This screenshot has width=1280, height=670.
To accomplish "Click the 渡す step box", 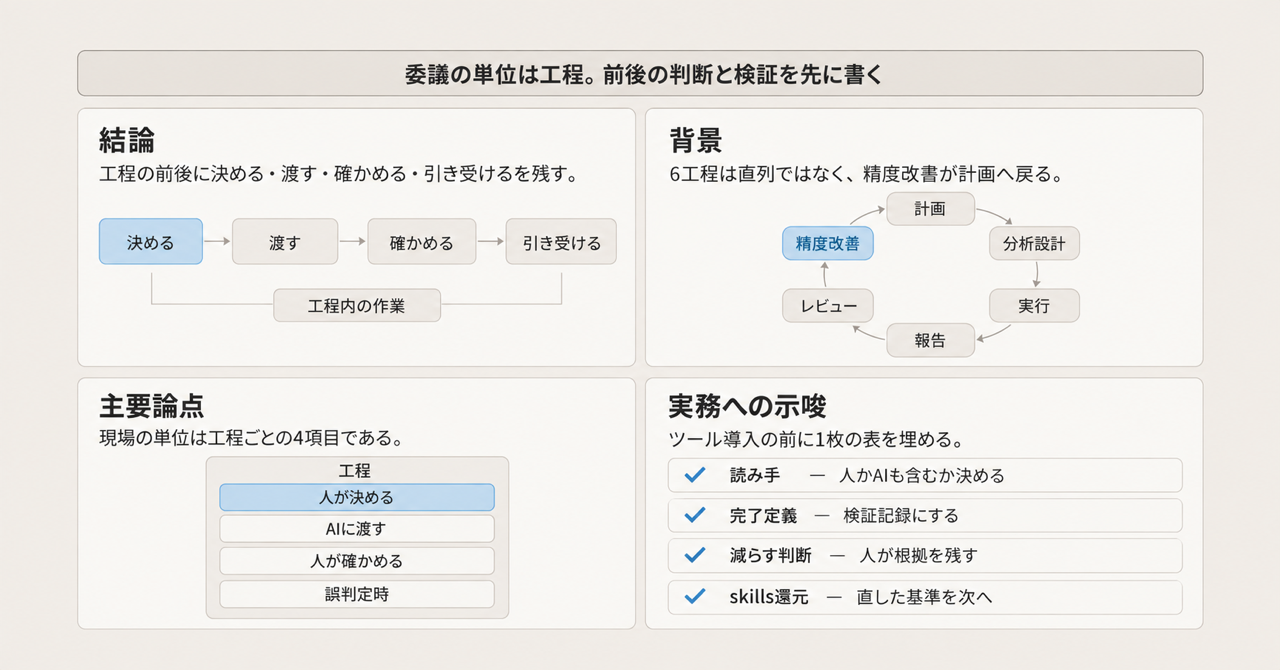I will [285, 242].
